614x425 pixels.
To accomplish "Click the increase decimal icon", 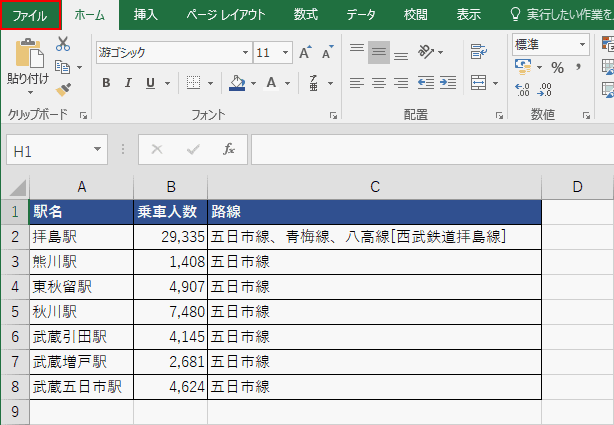I will (522, 90).
